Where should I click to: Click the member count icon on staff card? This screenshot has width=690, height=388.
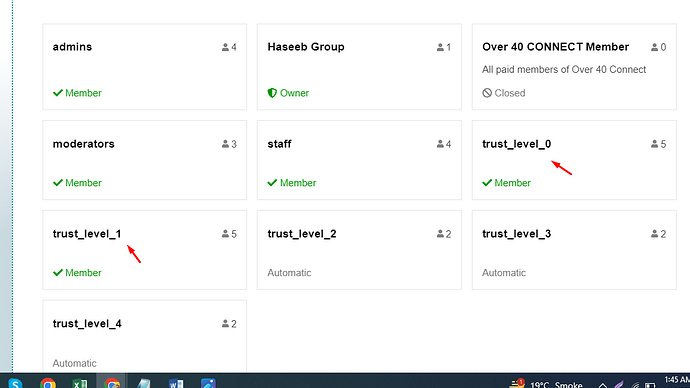440,144
